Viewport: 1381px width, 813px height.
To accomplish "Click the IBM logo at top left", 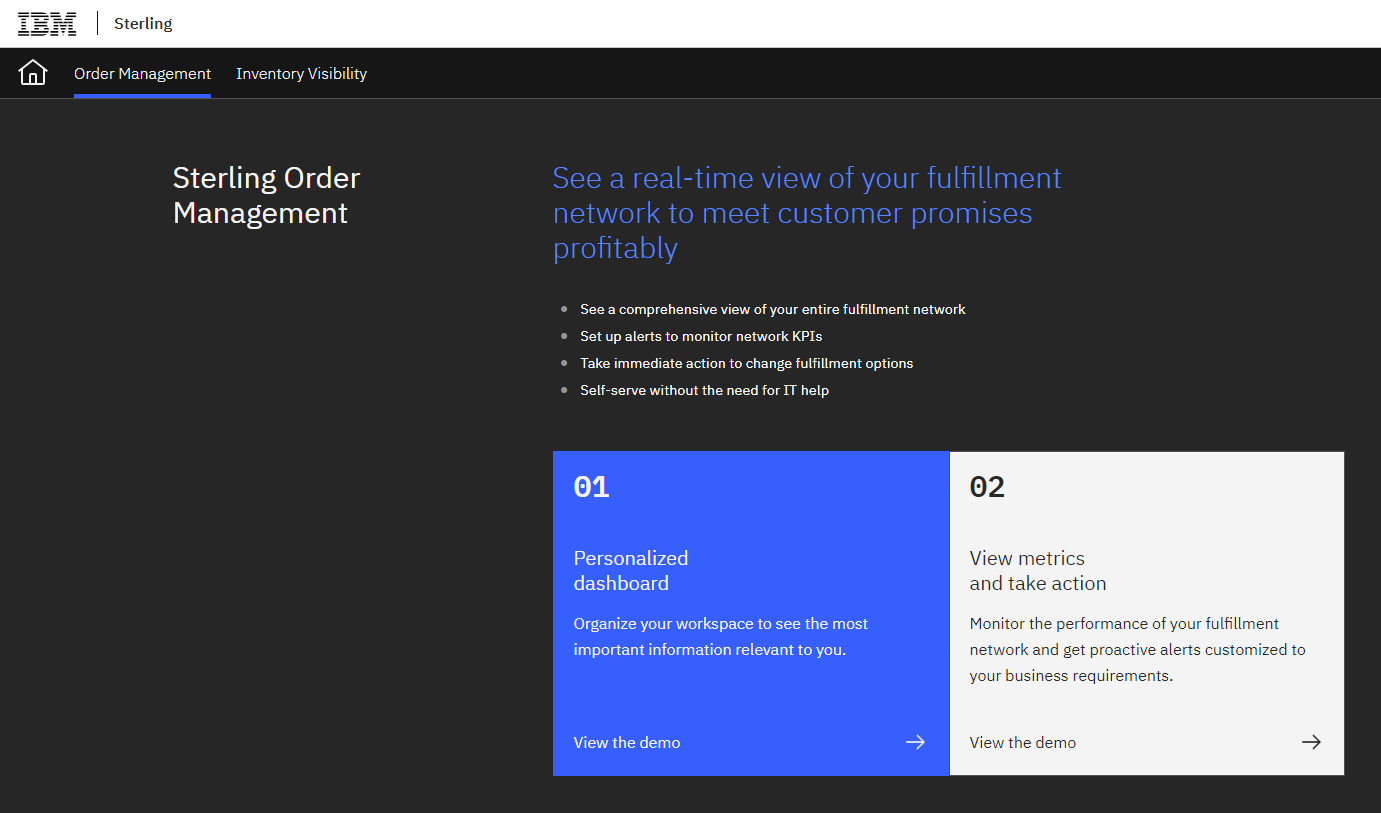I will (x=47, y=22).
